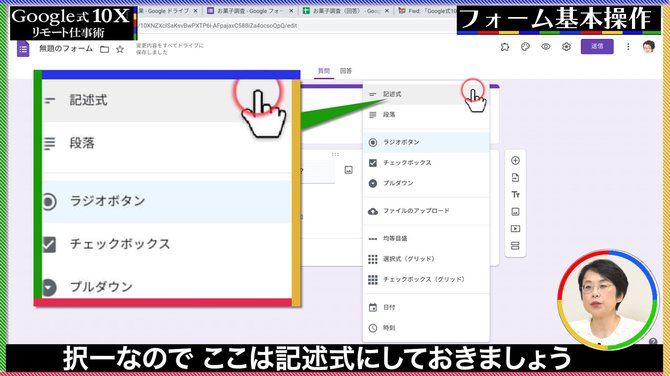
Task: Click the import questions icon
Action: 515,178
